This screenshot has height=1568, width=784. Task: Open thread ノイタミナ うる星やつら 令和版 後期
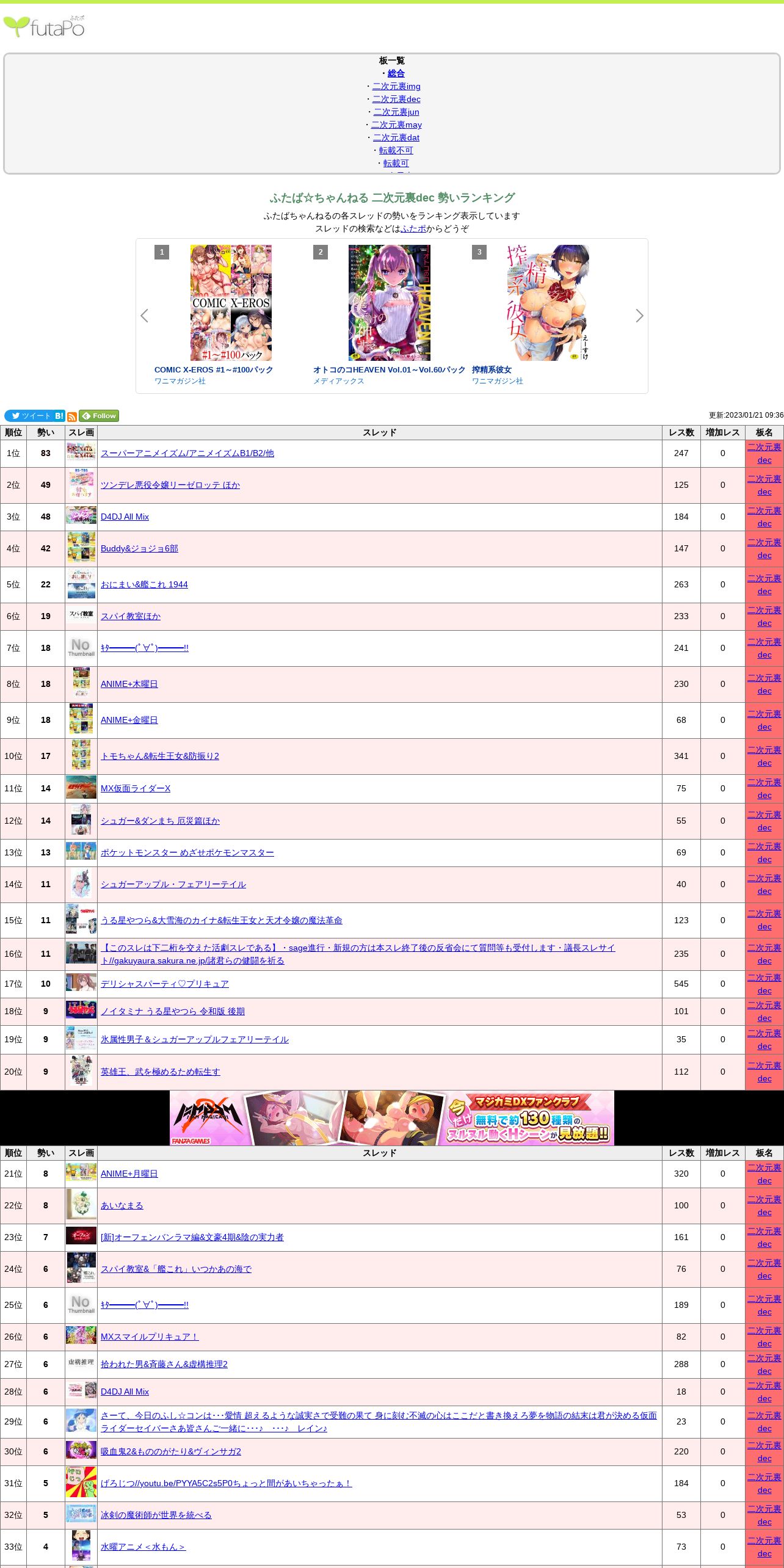point(173,1011)
